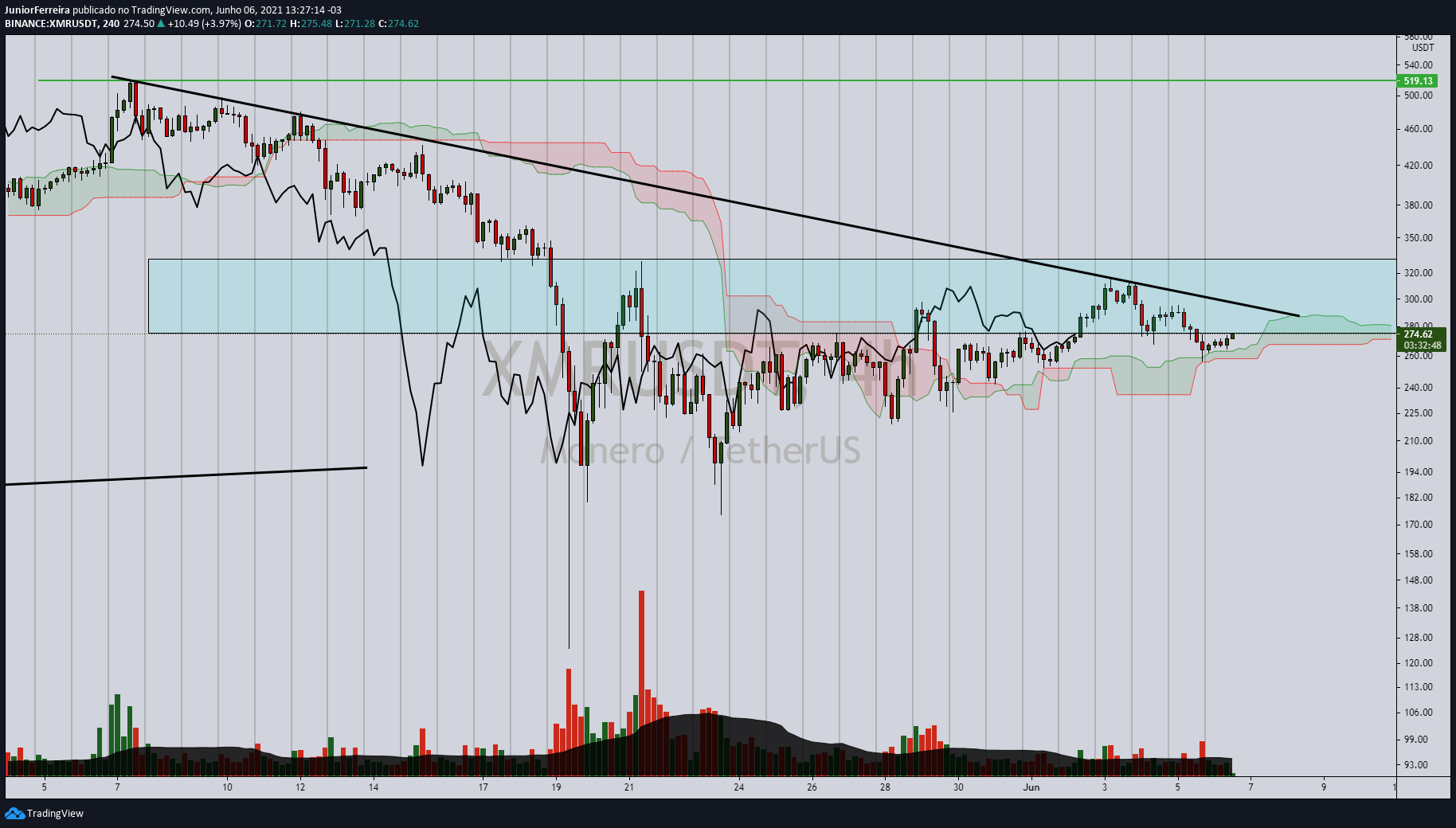
Task: Click the green 519.13 price label
Action: click(1418, 80)
